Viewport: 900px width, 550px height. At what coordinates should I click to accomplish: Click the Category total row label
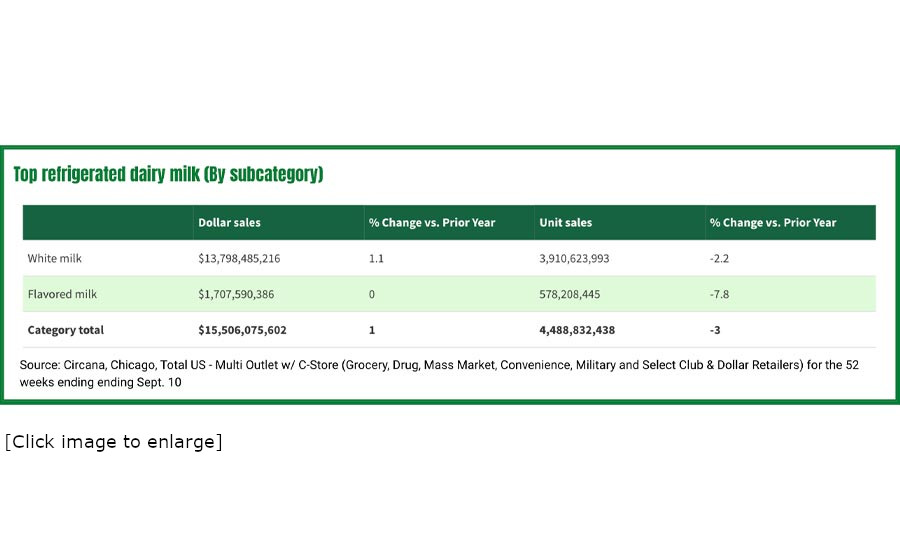tap(66, 330)
